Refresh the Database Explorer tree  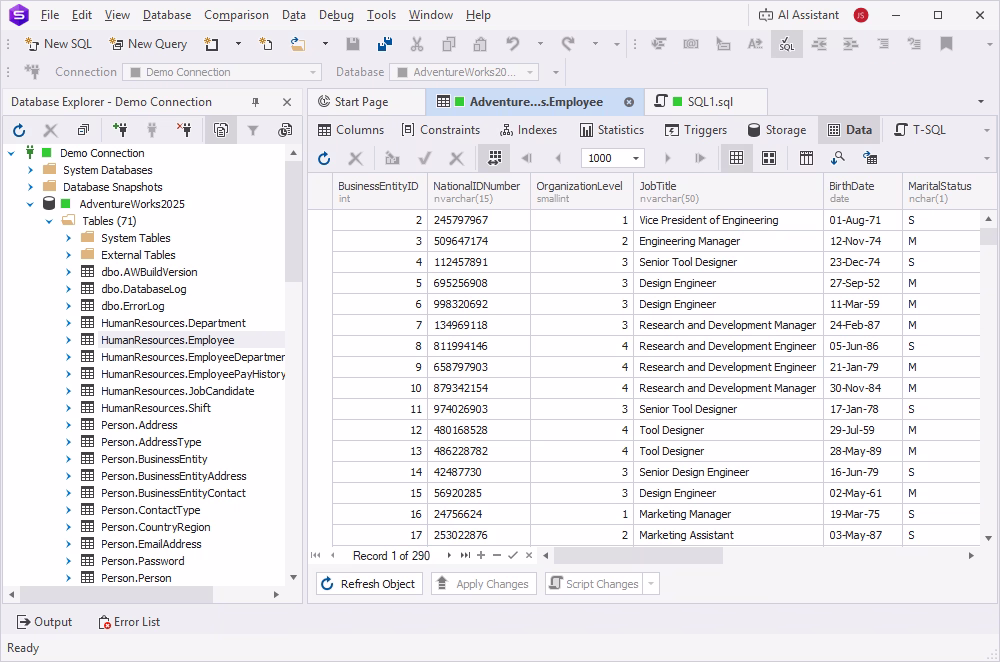[19, 131]
